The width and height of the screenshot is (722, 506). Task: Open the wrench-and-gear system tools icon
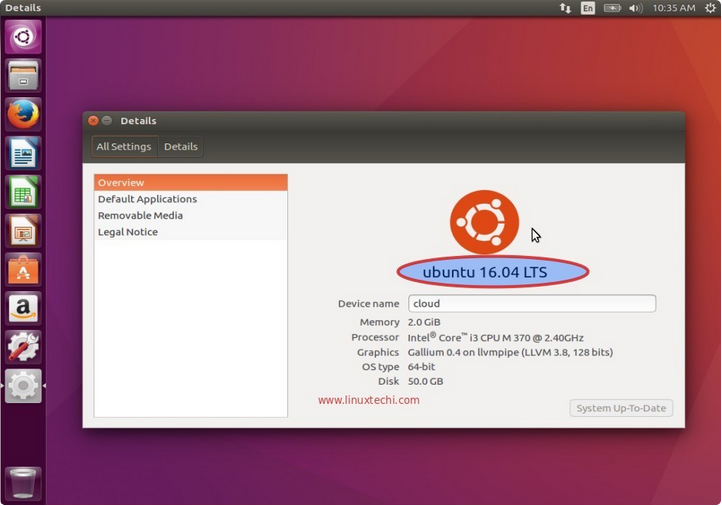pyautogui.click(x=23, y=347)
